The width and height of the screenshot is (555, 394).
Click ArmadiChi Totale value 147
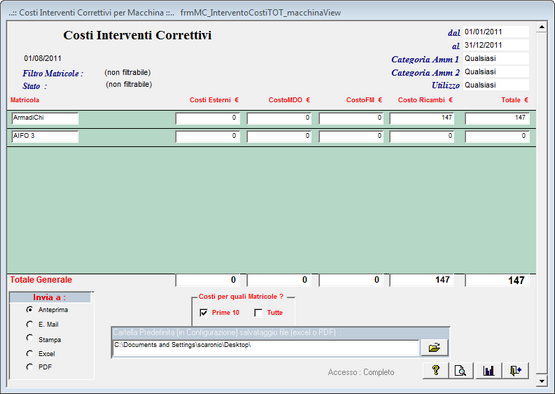point(497,119)
